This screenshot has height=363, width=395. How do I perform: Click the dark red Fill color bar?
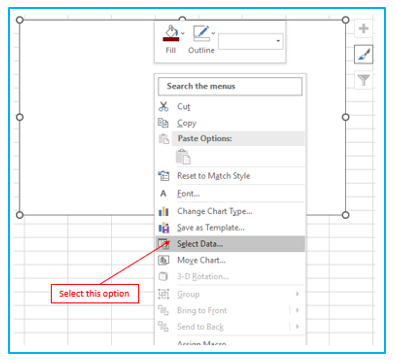[x=171, y=39]
